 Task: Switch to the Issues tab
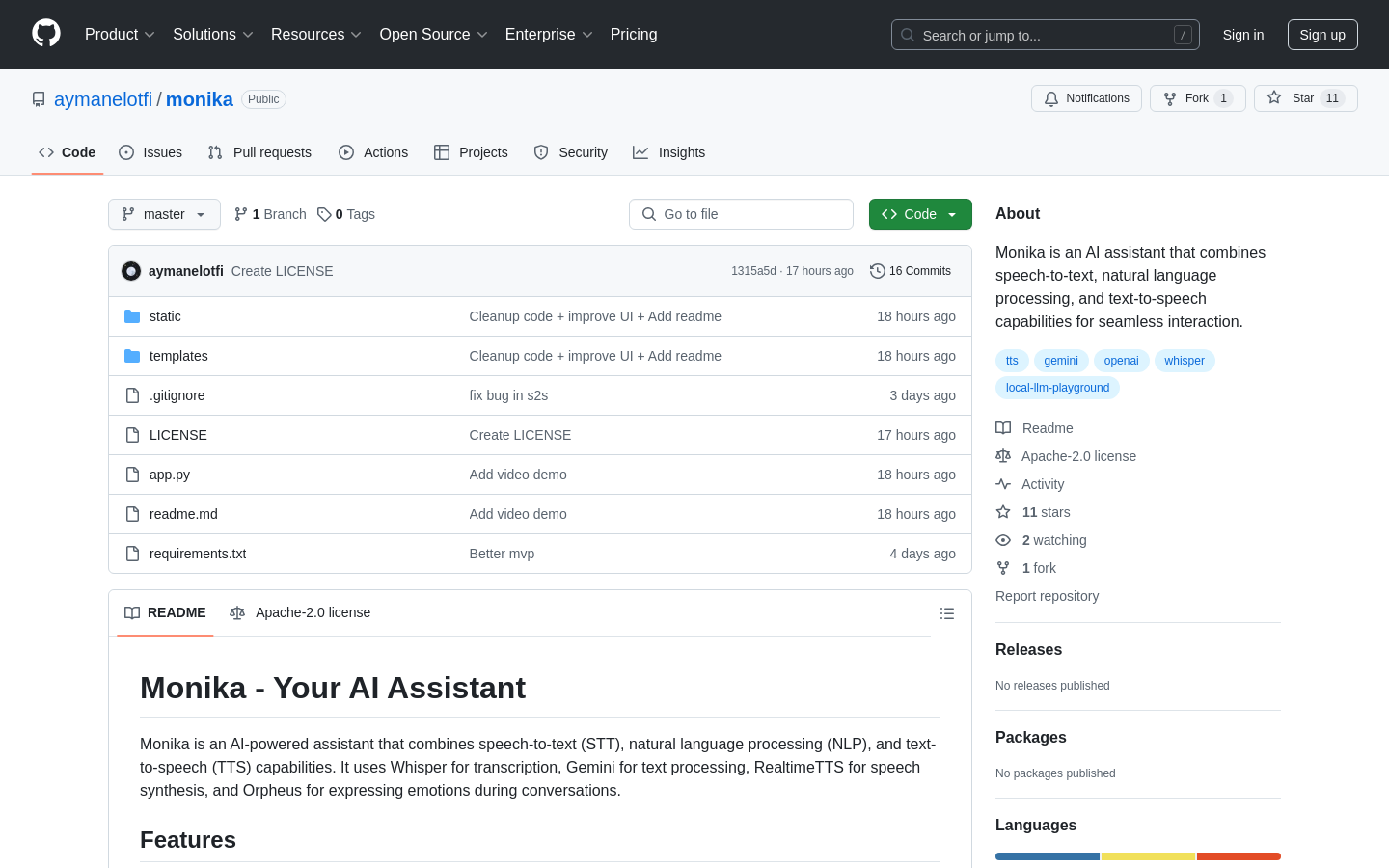pyautogui.click(x=150, y=152)
